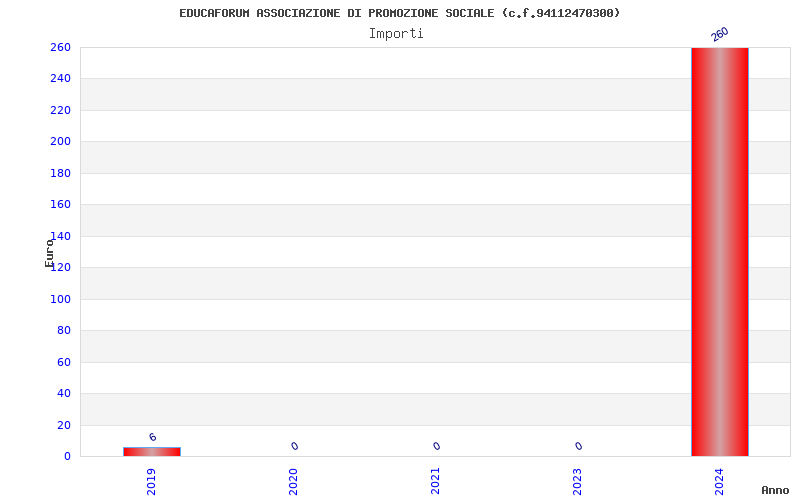The height and width of the screenshot is (500, 800).
Task: Click the 0 value label for 2021
Action: [436, 446]
